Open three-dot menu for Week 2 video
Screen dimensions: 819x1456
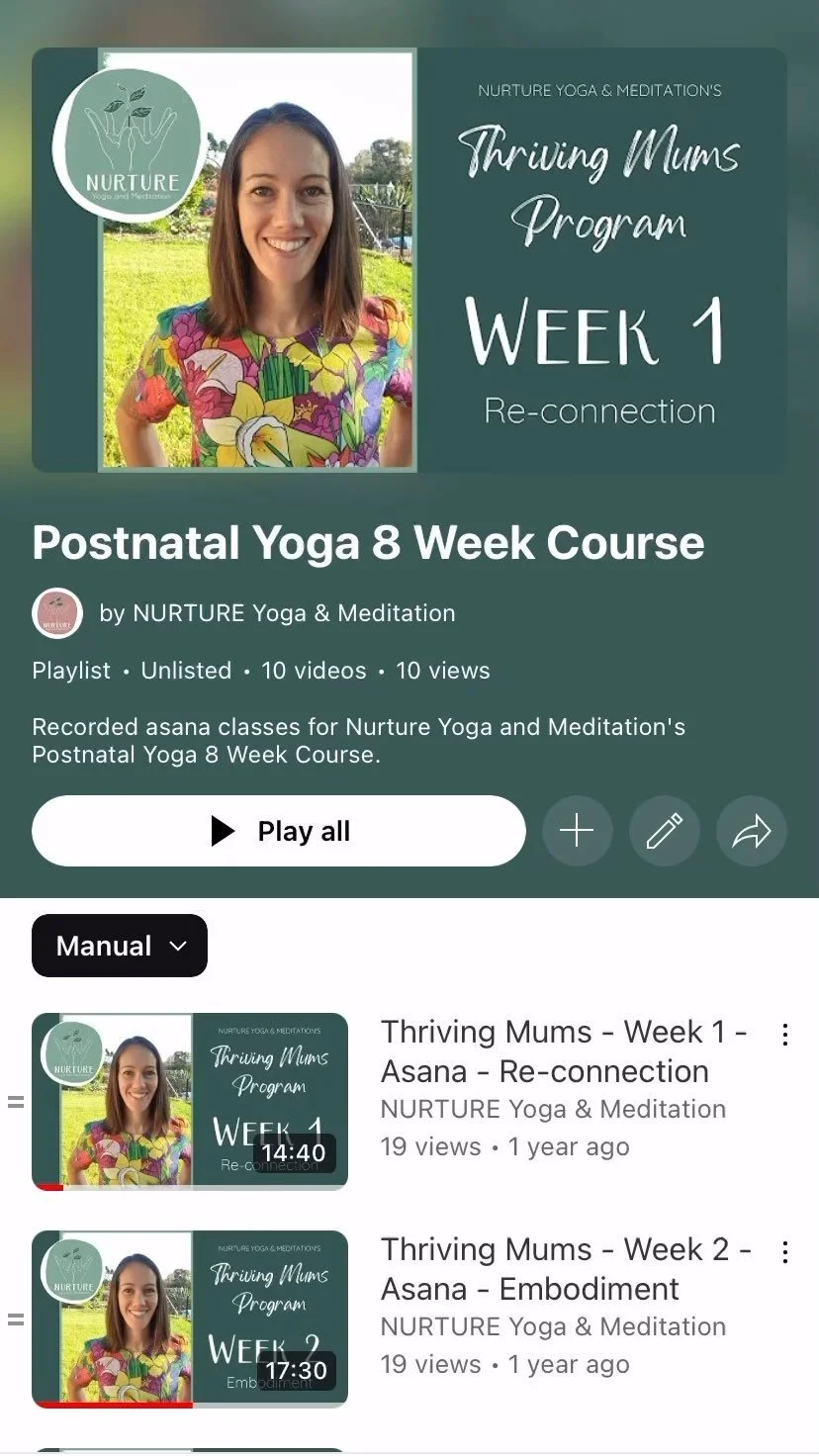pyautogui.click(x=785, y=1252)
